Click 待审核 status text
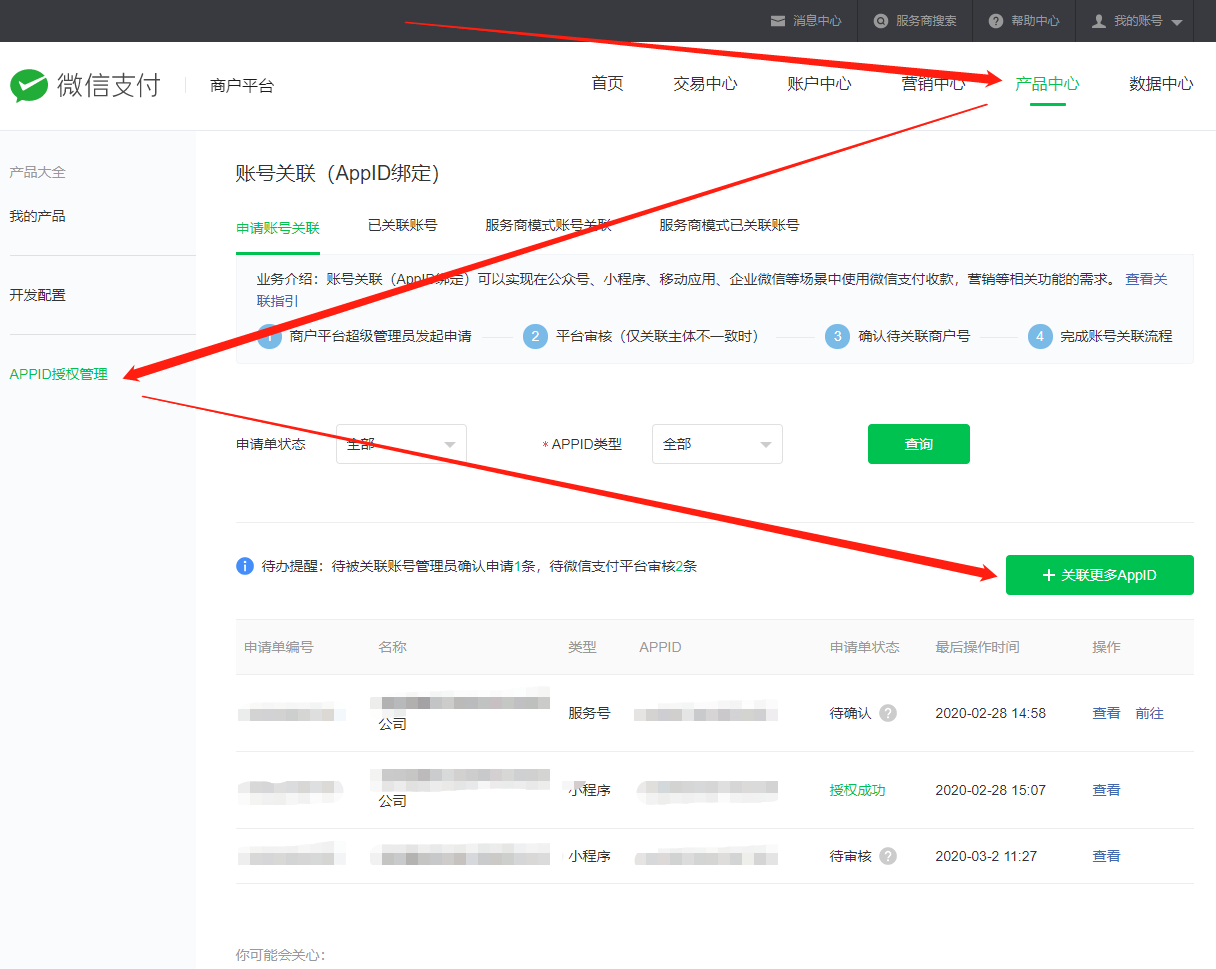The image size is (1216, 969). [x=850, y=856]
